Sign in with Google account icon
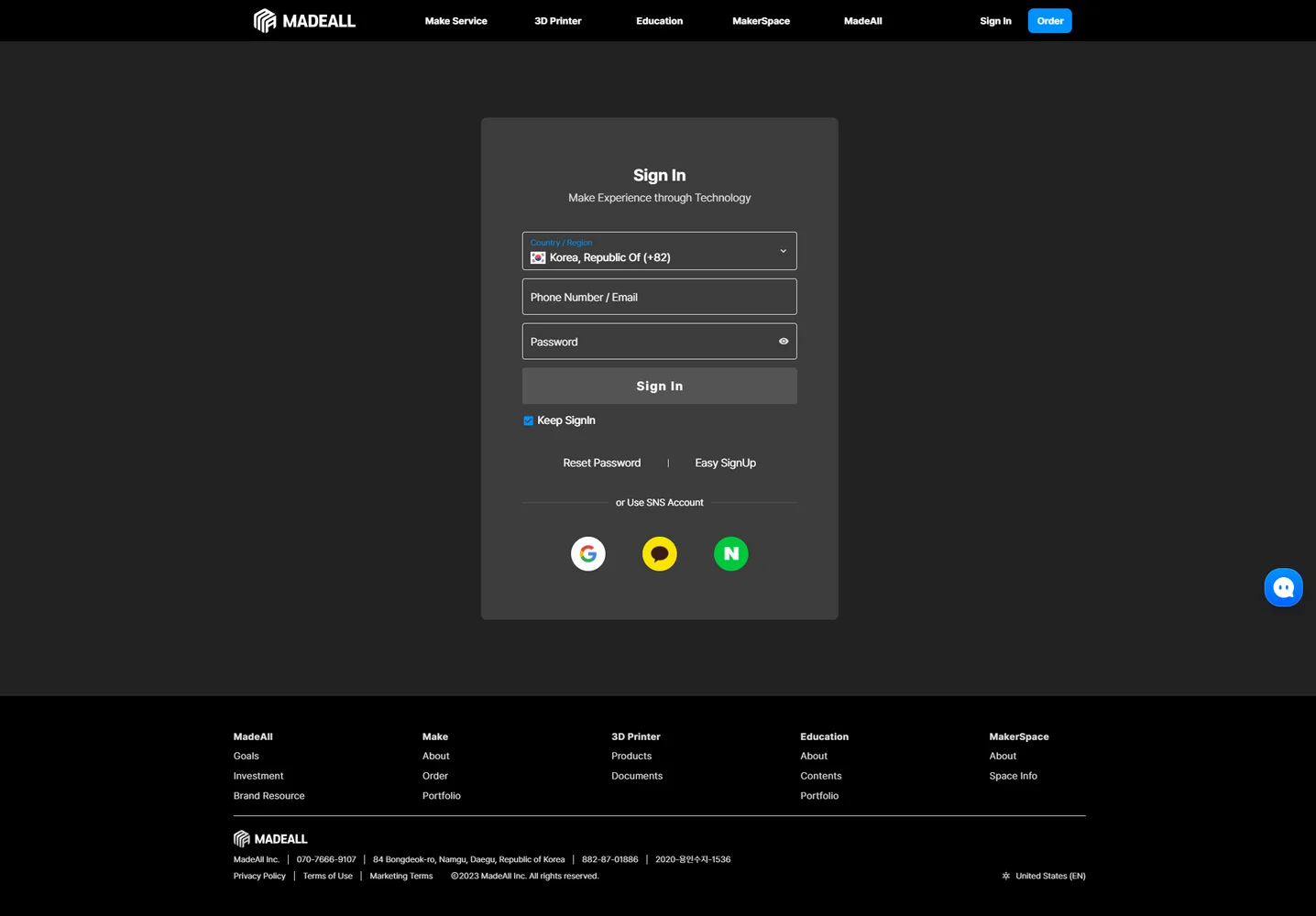 coord(588,553)
